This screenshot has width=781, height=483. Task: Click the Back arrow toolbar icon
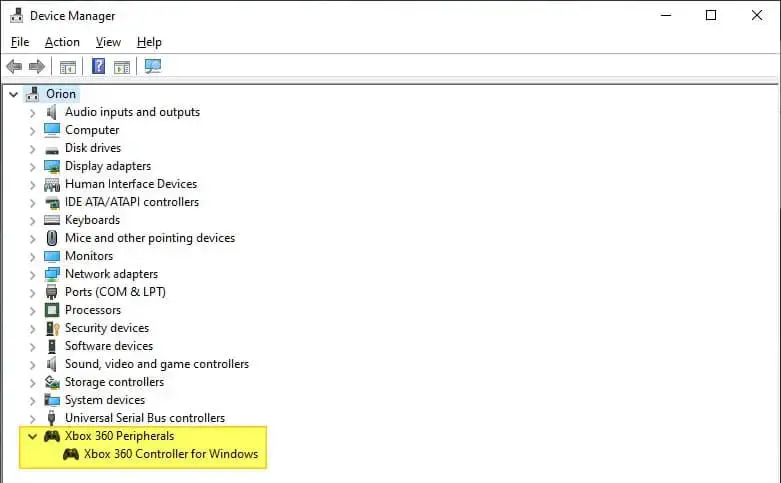click(14, 66)
